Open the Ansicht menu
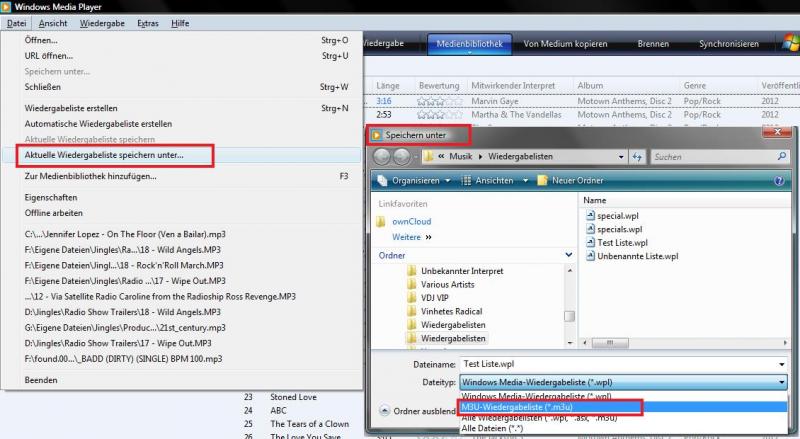The width and height of the screenshot is (800, 439). coord(53,23)
